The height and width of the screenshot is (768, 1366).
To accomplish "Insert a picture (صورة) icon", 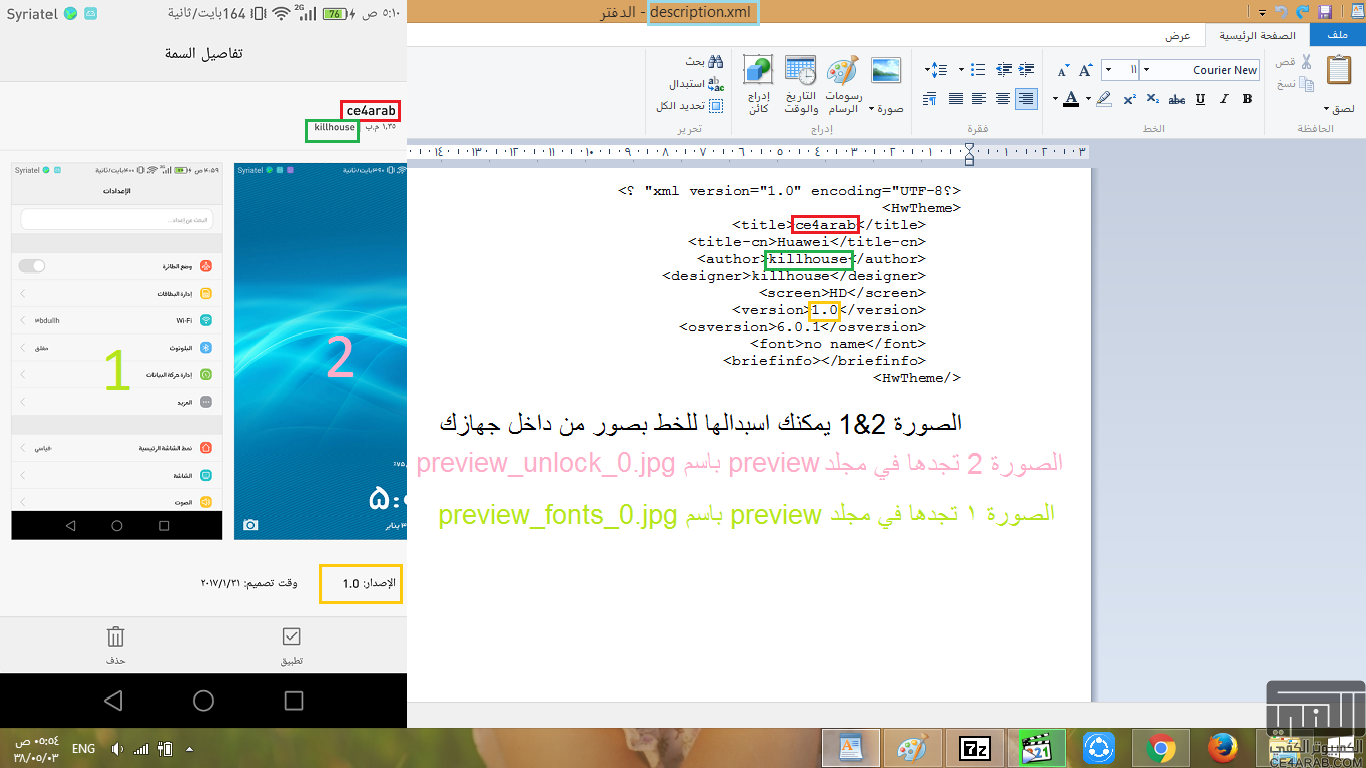I will tap(887, 71).
